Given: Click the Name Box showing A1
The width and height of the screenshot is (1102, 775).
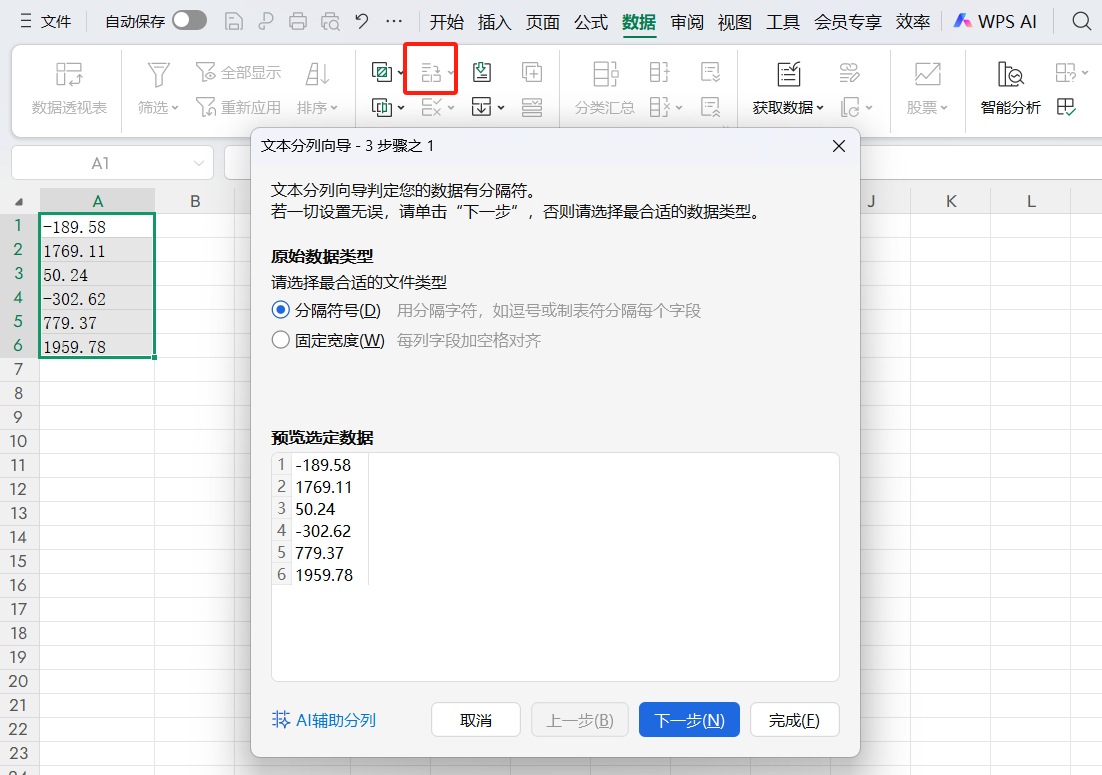Looking at the screenshot, I should point(98,162).
